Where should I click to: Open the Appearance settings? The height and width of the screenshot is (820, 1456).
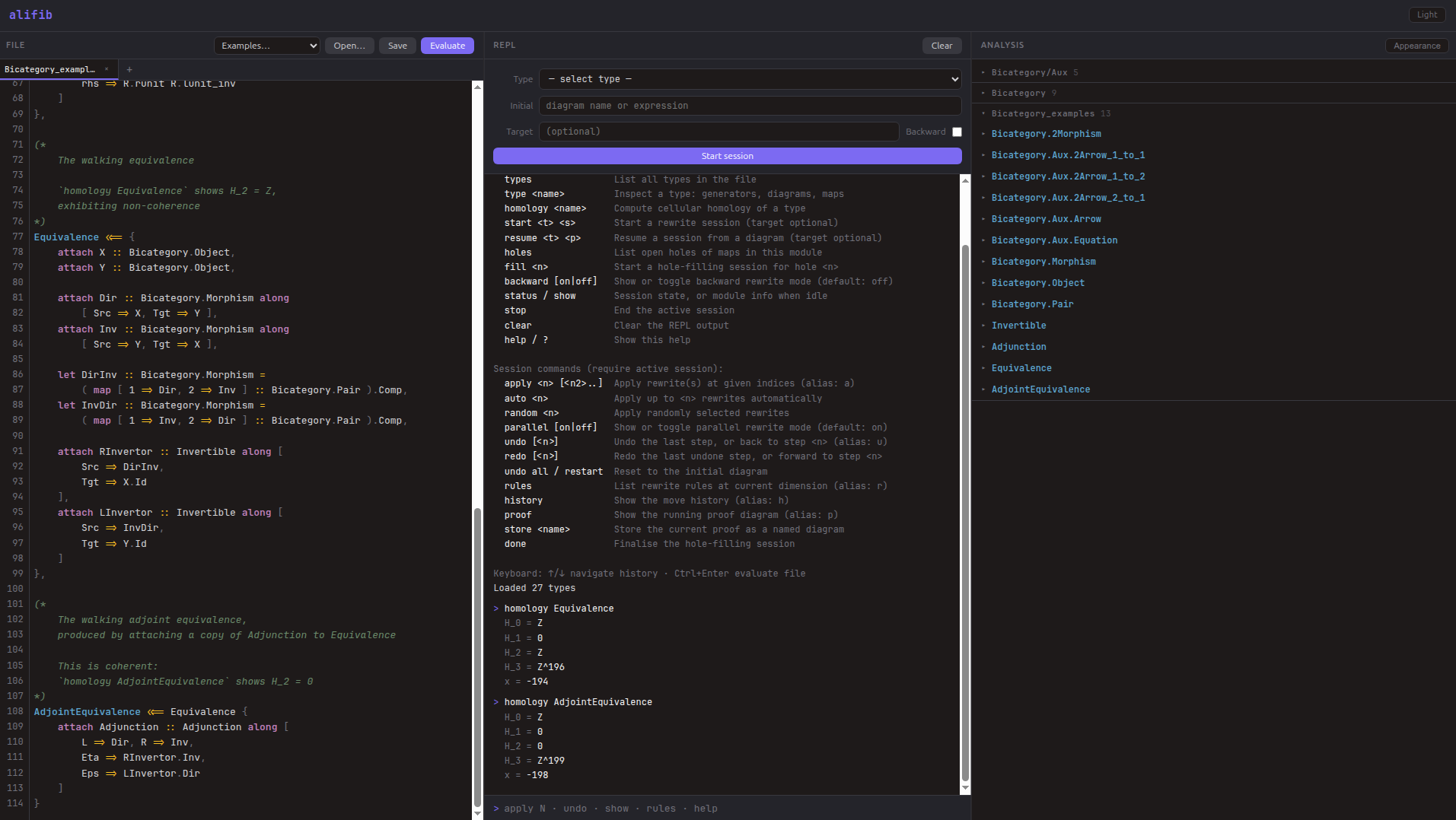tap(1416, 46)
